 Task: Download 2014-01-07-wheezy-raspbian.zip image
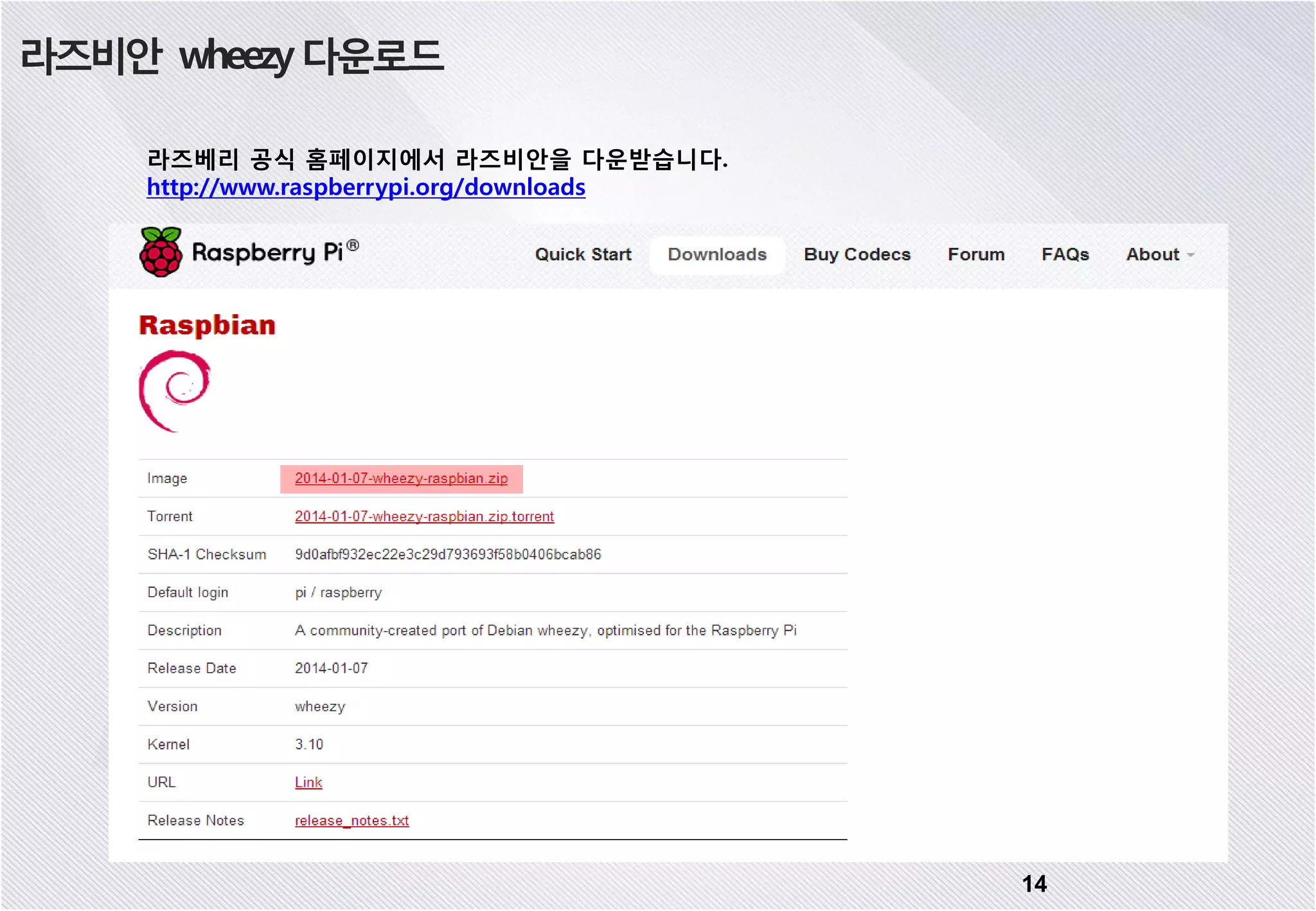[401, 479]
